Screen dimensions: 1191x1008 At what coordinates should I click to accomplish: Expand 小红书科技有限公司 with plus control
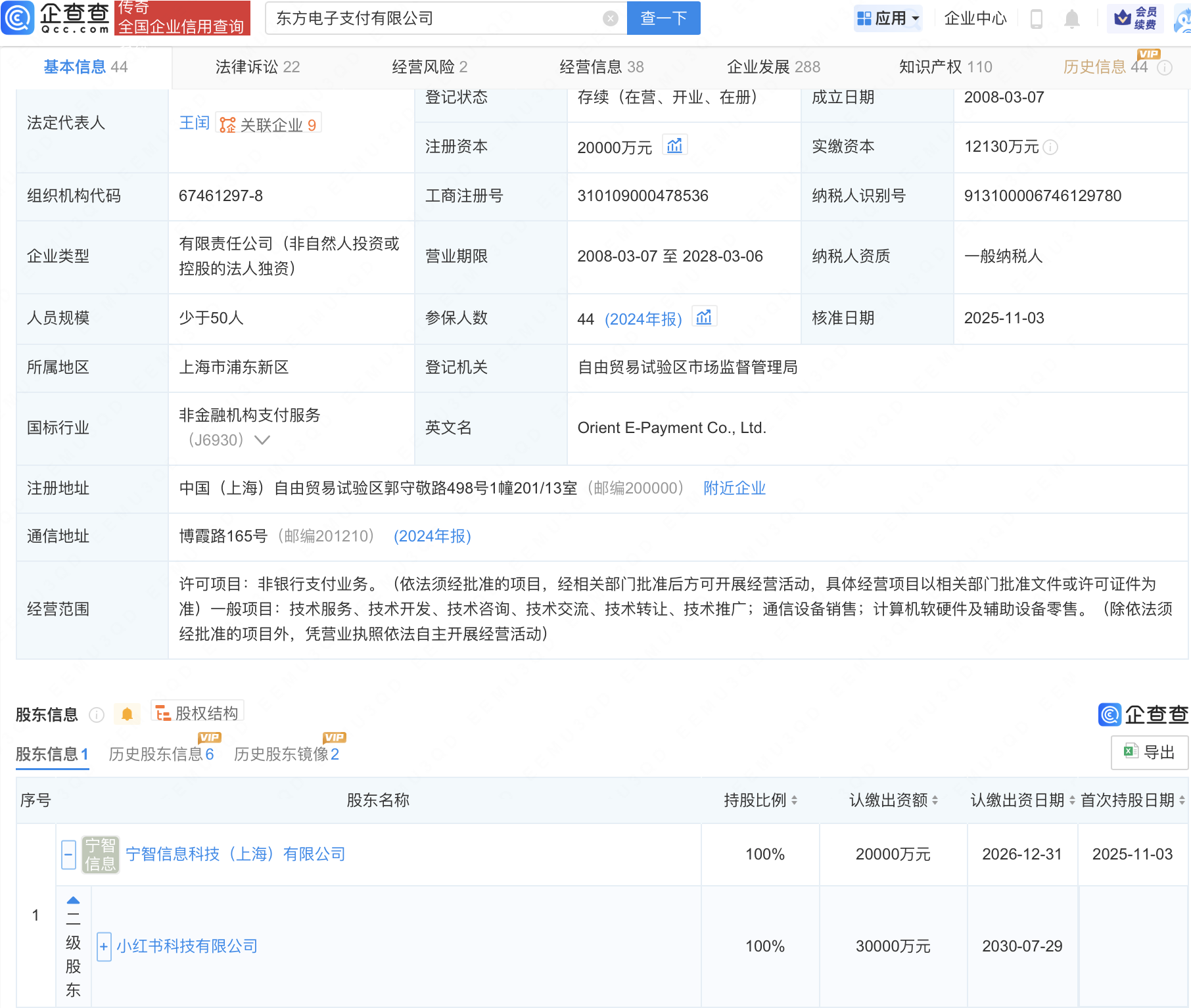(x=103, y=946)
